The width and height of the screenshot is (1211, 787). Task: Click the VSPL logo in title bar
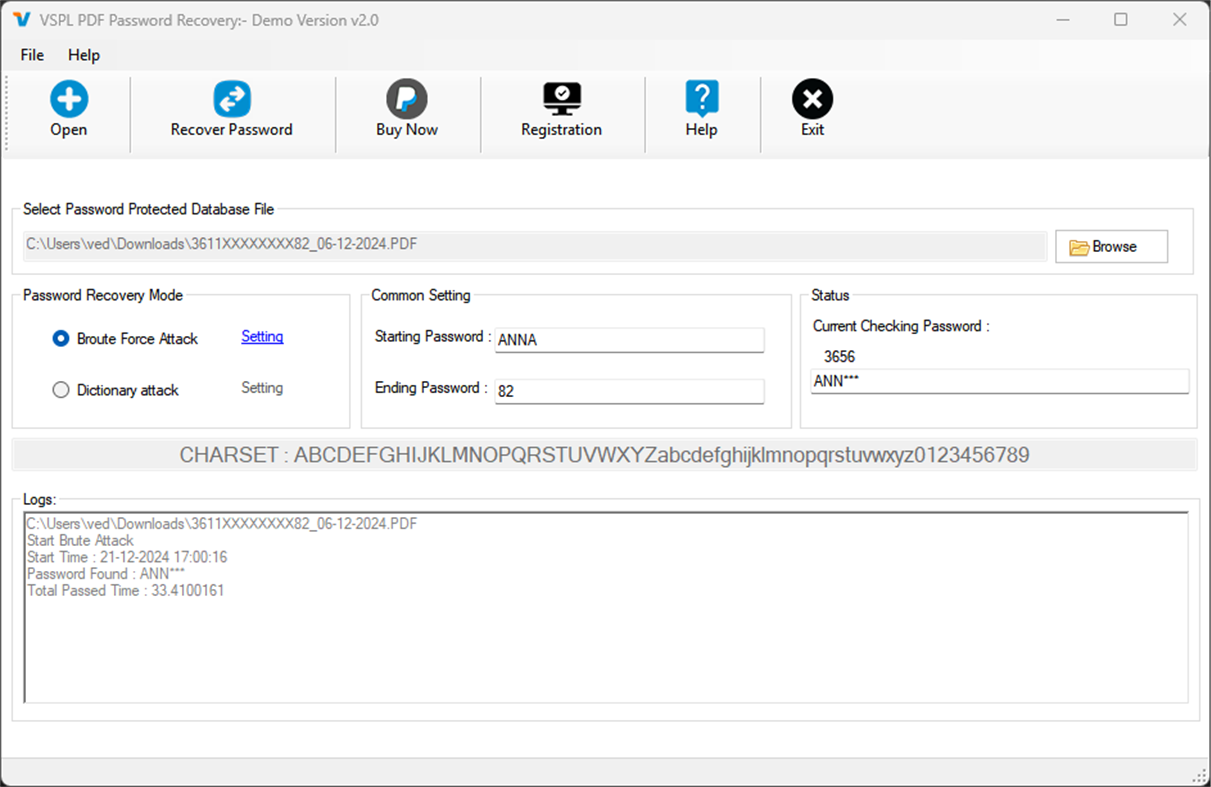(x=21, y=19)
